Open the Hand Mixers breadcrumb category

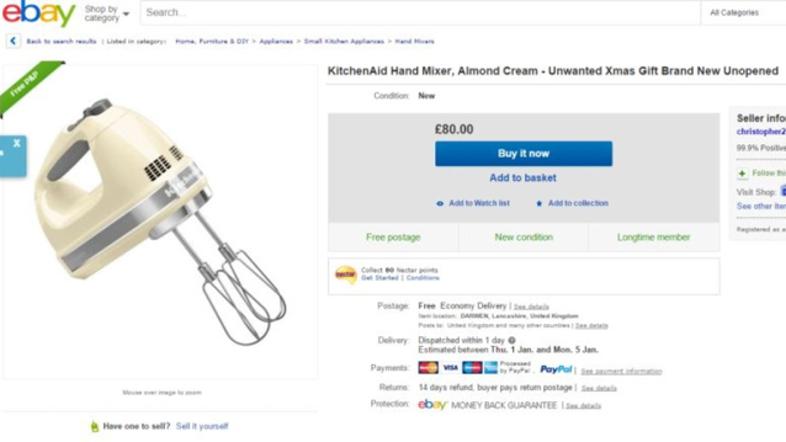point(415,41)
